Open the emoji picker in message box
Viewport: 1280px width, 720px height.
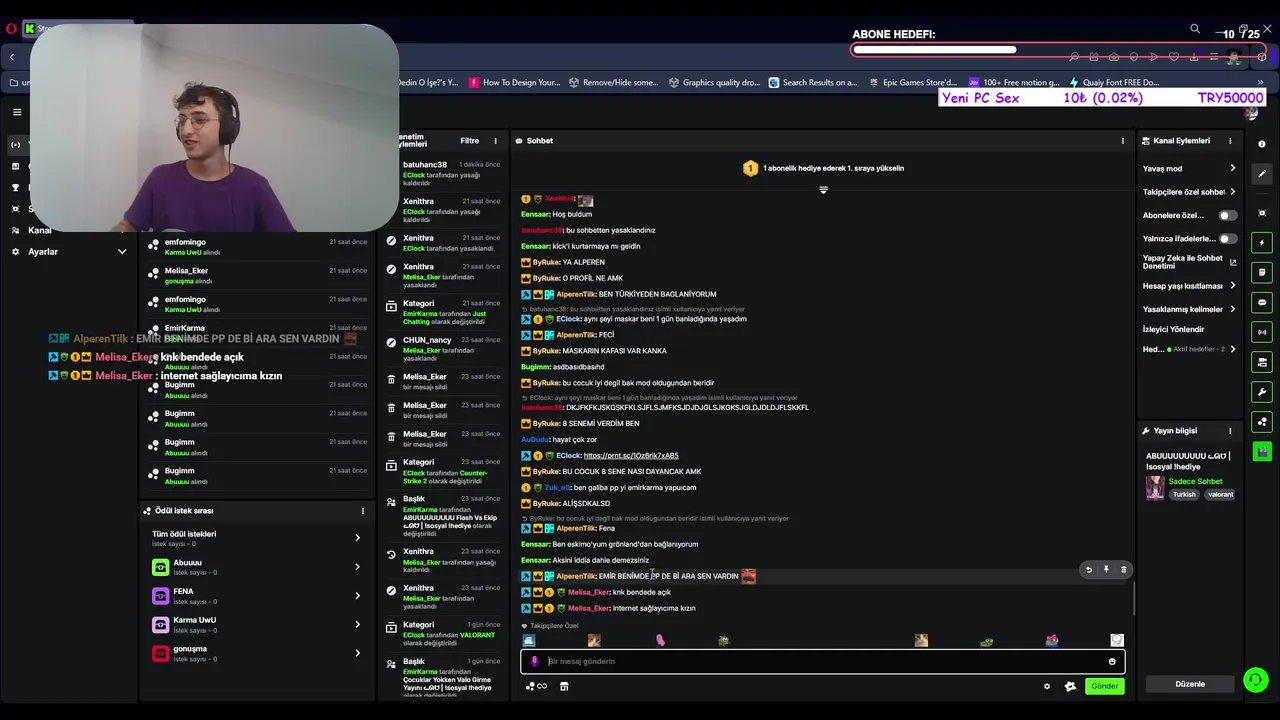pyautogui.click(x=1112, y=661)
